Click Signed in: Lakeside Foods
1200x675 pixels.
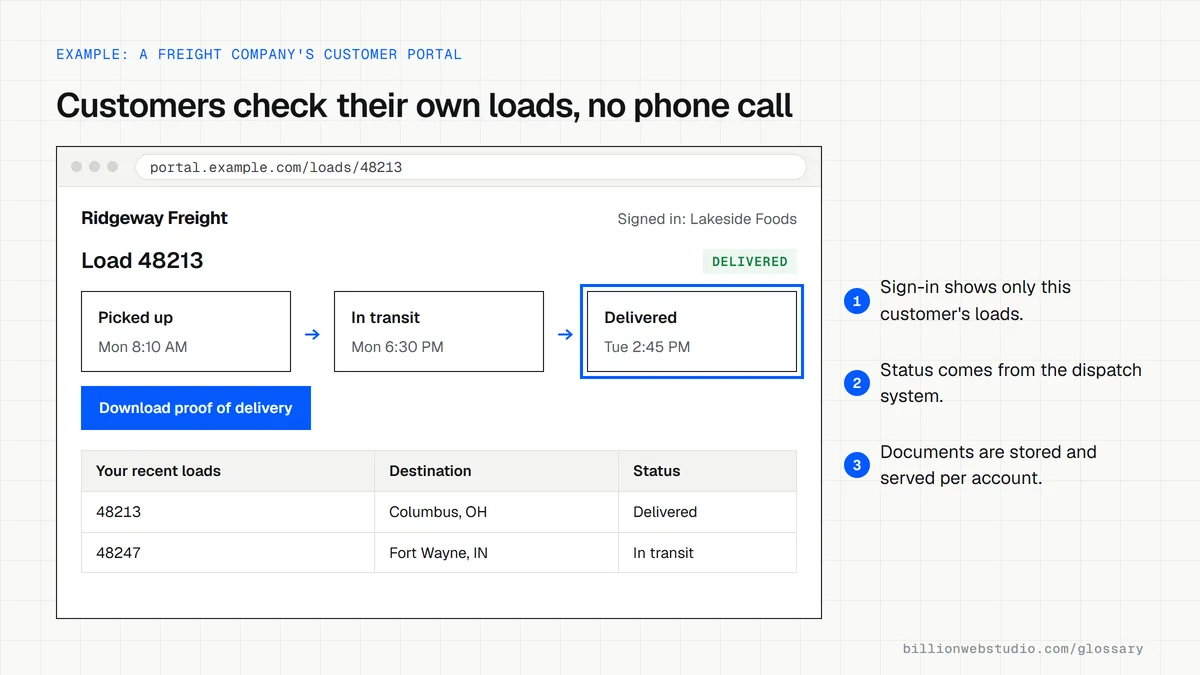707,219
